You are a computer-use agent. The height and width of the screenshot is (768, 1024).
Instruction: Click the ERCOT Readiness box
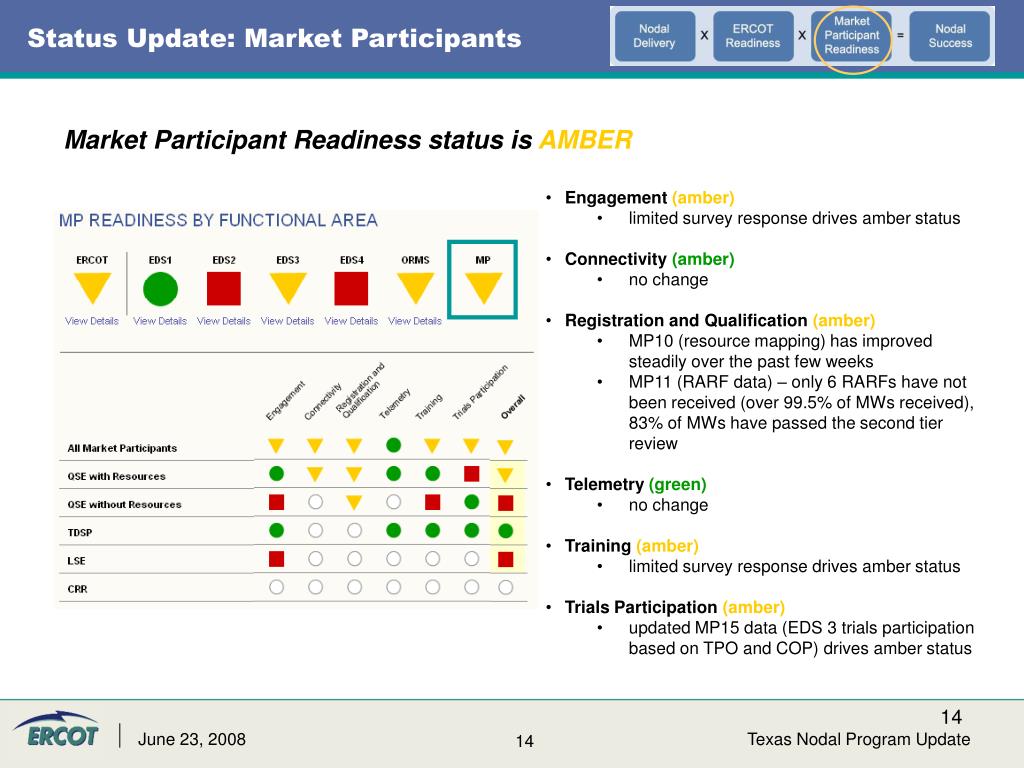click(753, 36)
